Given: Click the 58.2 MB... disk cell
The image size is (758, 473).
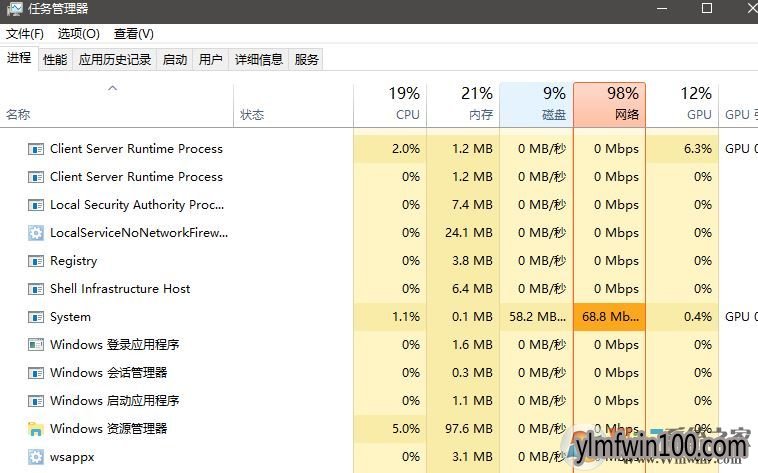Looking at the screenshot, I should point(536,317).
